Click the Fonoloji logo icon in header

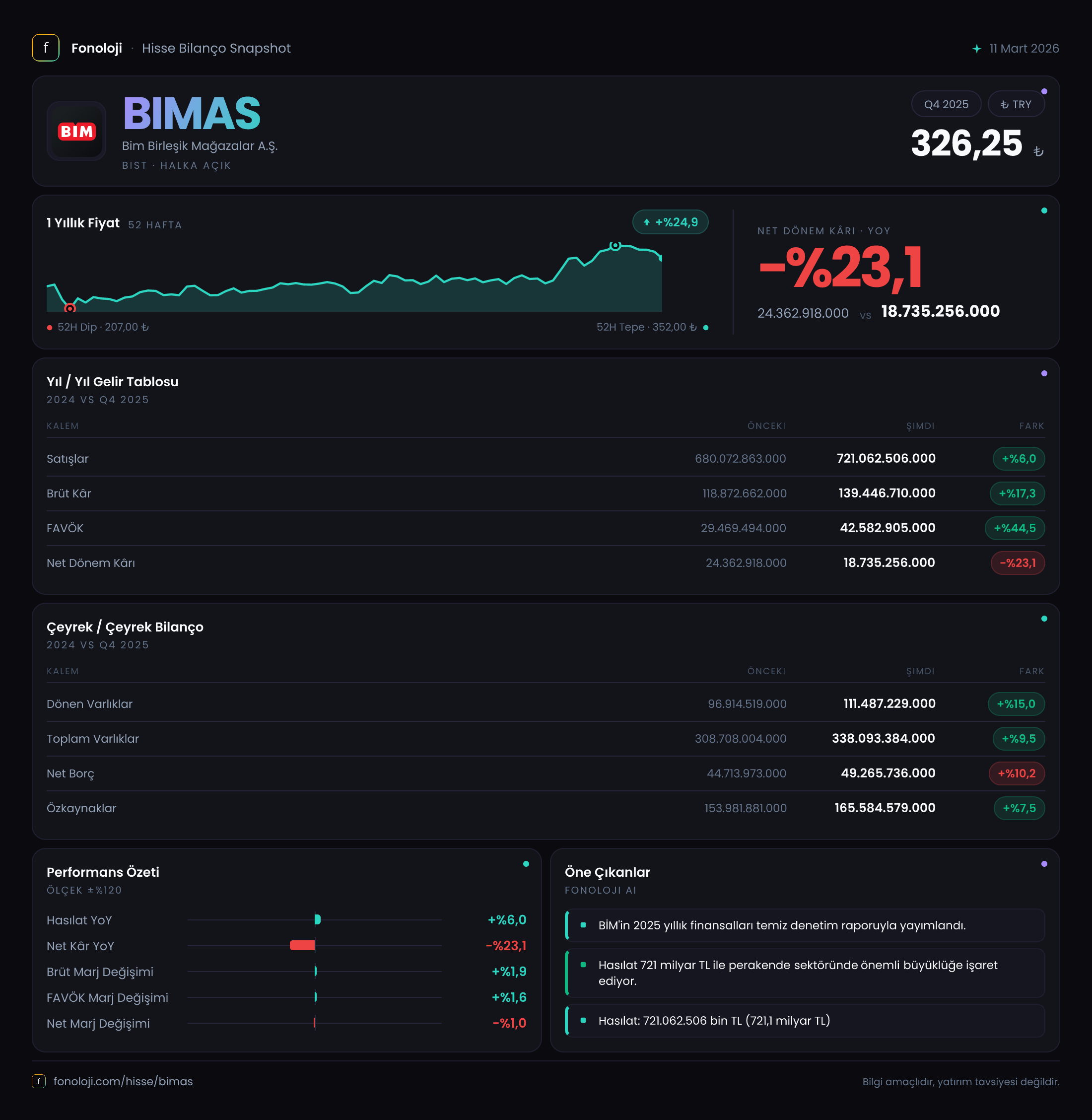click(45, 48)
